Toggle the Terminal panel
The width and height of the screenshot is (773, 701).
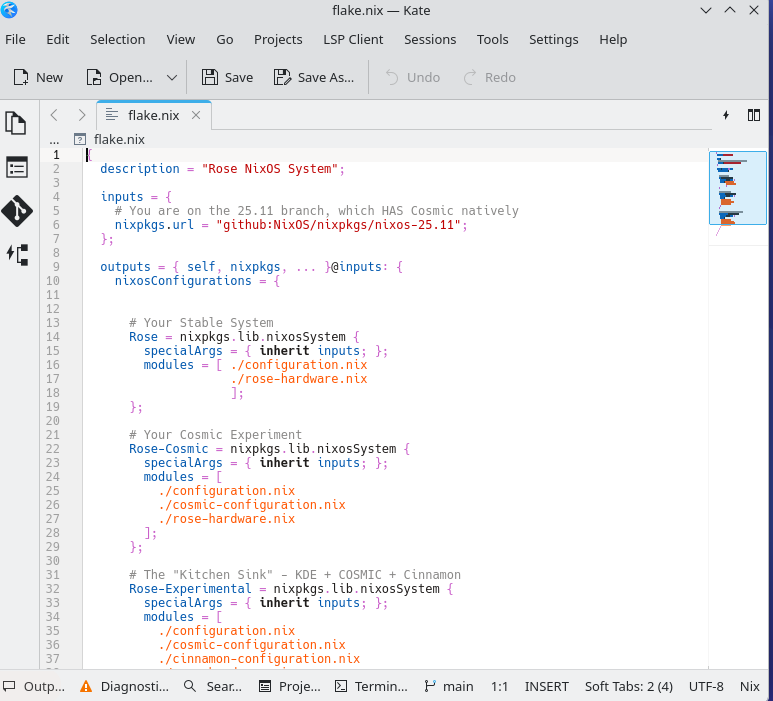pyautogui.click(x=371, y=686)
